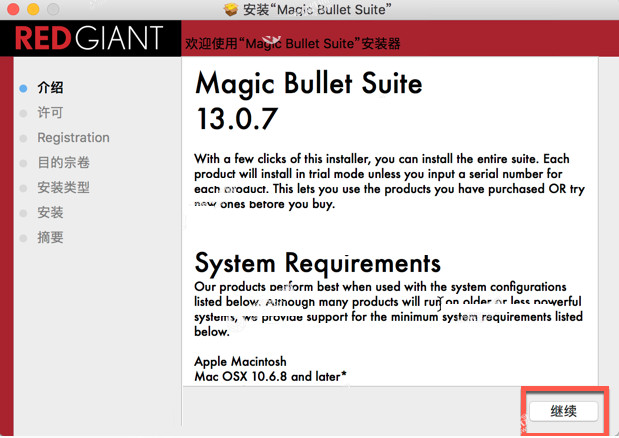619x438 pixels.
Task: Click the Red Giant logo
Action: pyautogui.click(x=89, y=39)
